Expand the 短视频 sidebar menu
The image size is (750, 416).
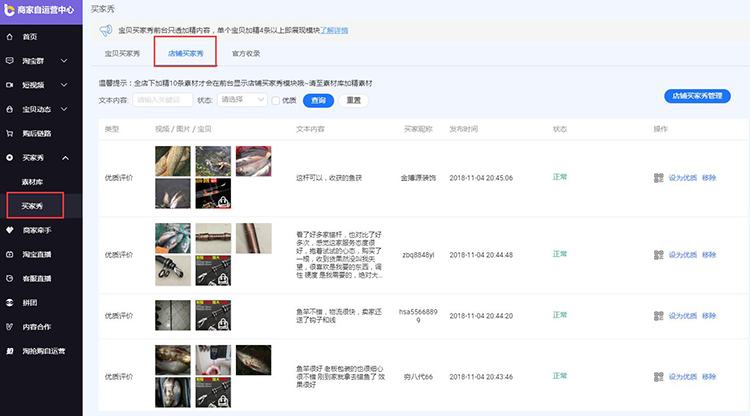click(66, 85)
